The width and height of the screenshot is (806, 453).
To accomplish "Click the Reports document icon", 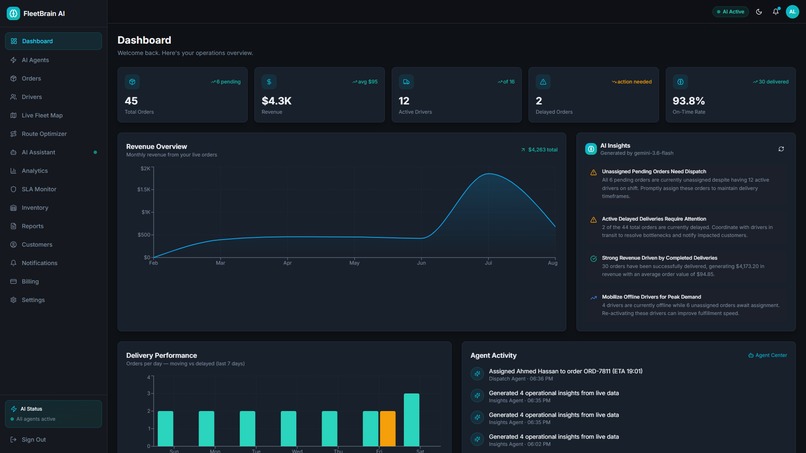I will pos(13,226).
